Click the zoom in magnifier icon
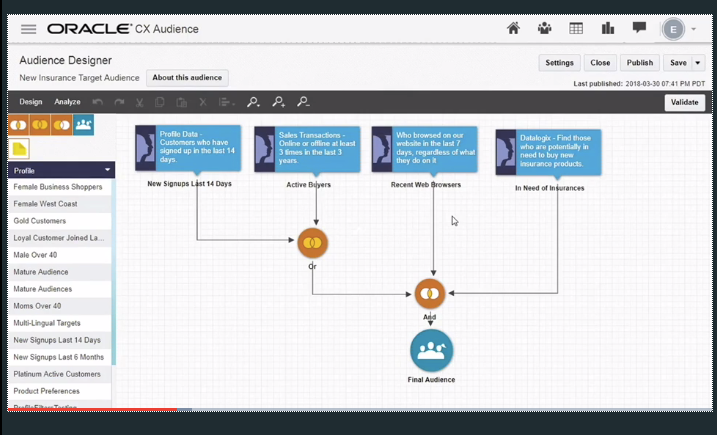 pyautogui.click(x=279, y=102)
